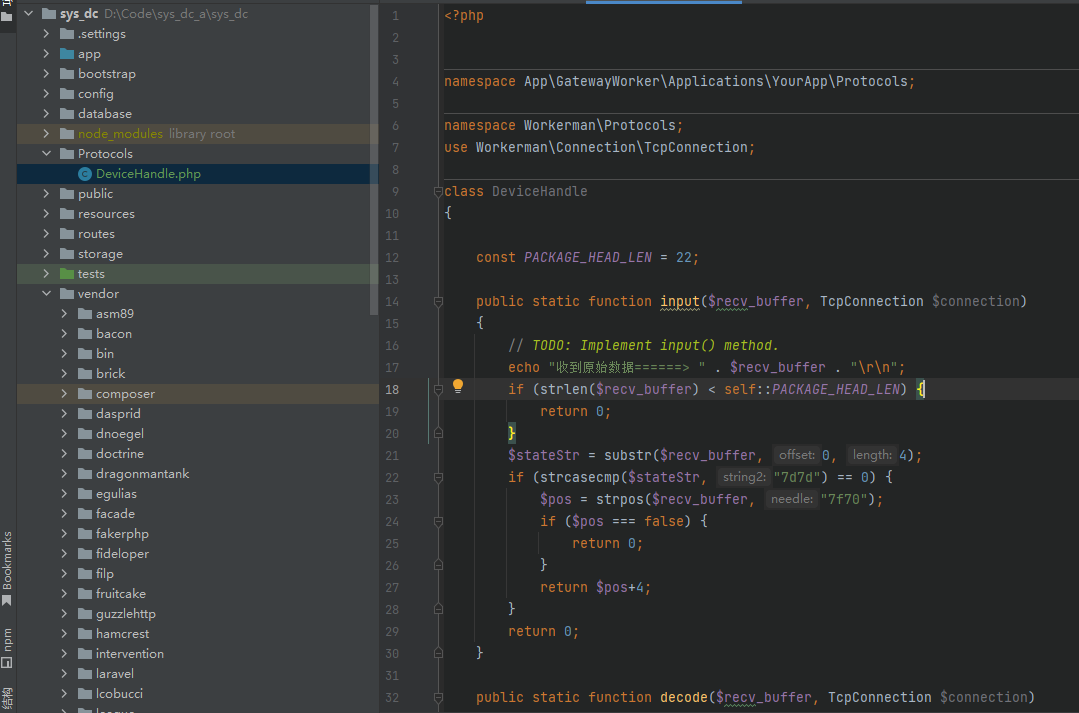Select the laravel folder name

[115, 673]
